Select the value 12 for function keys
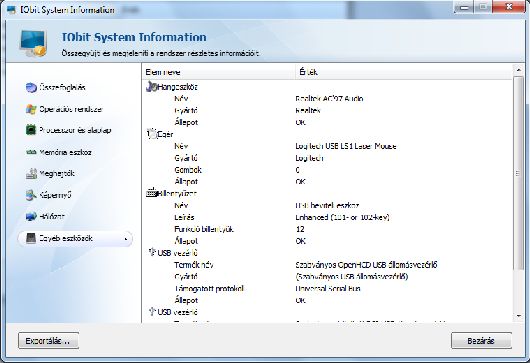This screenshot has height=363, width=530. click(300, 229)
